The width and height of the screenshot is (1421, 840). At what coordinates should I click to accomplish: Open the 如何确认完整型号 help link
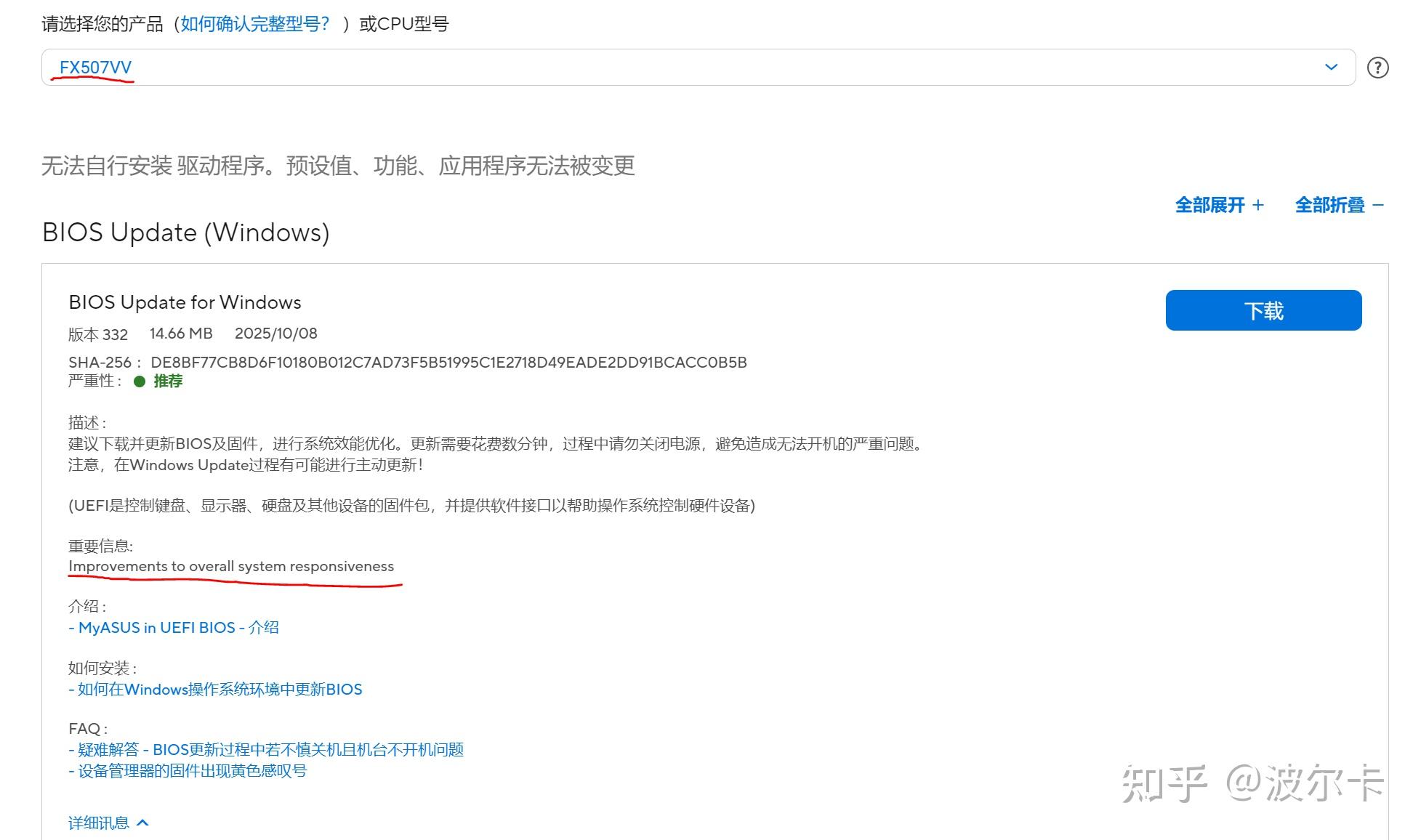pyautogui.click(x=255, y=24)
